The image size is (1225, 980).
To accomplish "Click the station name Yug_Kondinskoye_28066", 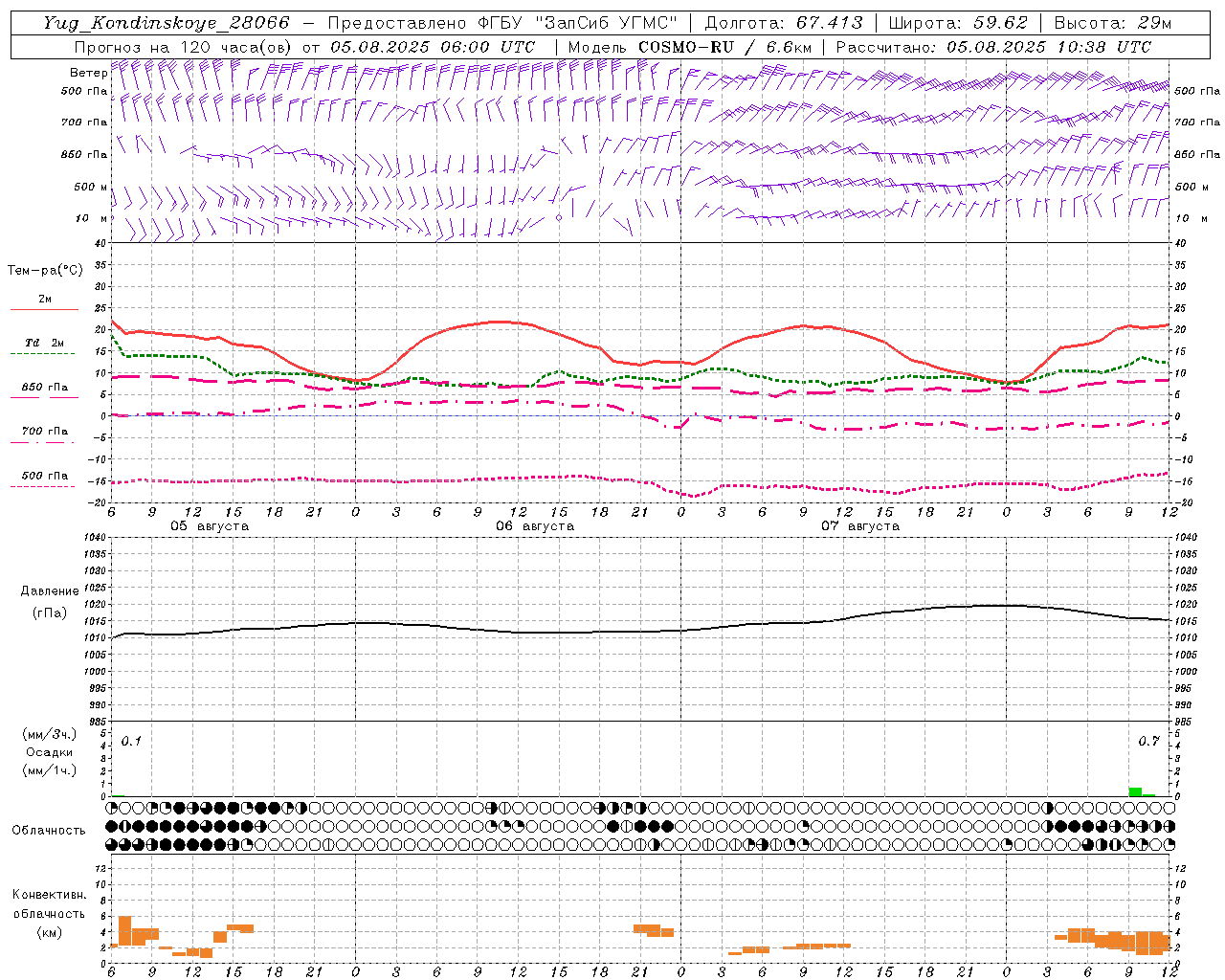I will (x=167, y=23).
